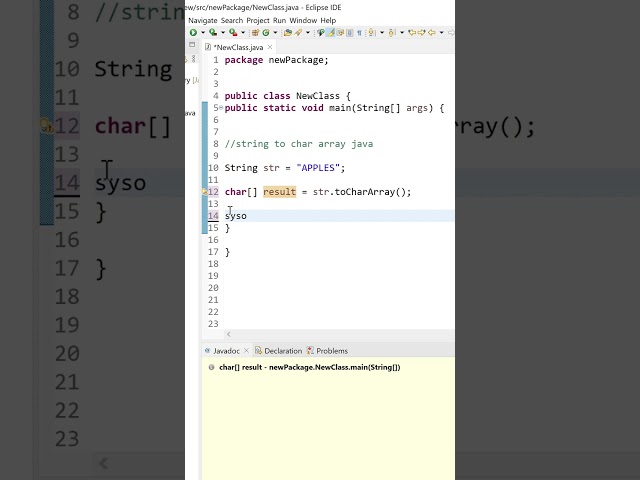Screen dimensions: 640x480
Task: Open the Window menu
Action: [303, 20]
